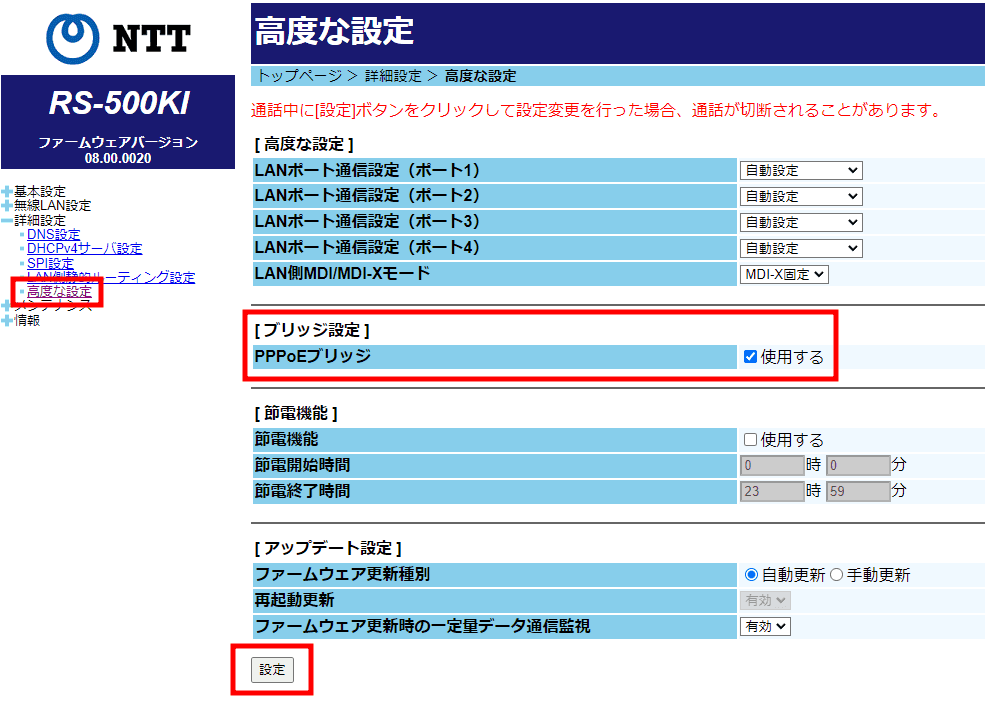Click the 設定 button to apply
The height and width of the screenshot is (708, 985).
(x=272, y=670)
